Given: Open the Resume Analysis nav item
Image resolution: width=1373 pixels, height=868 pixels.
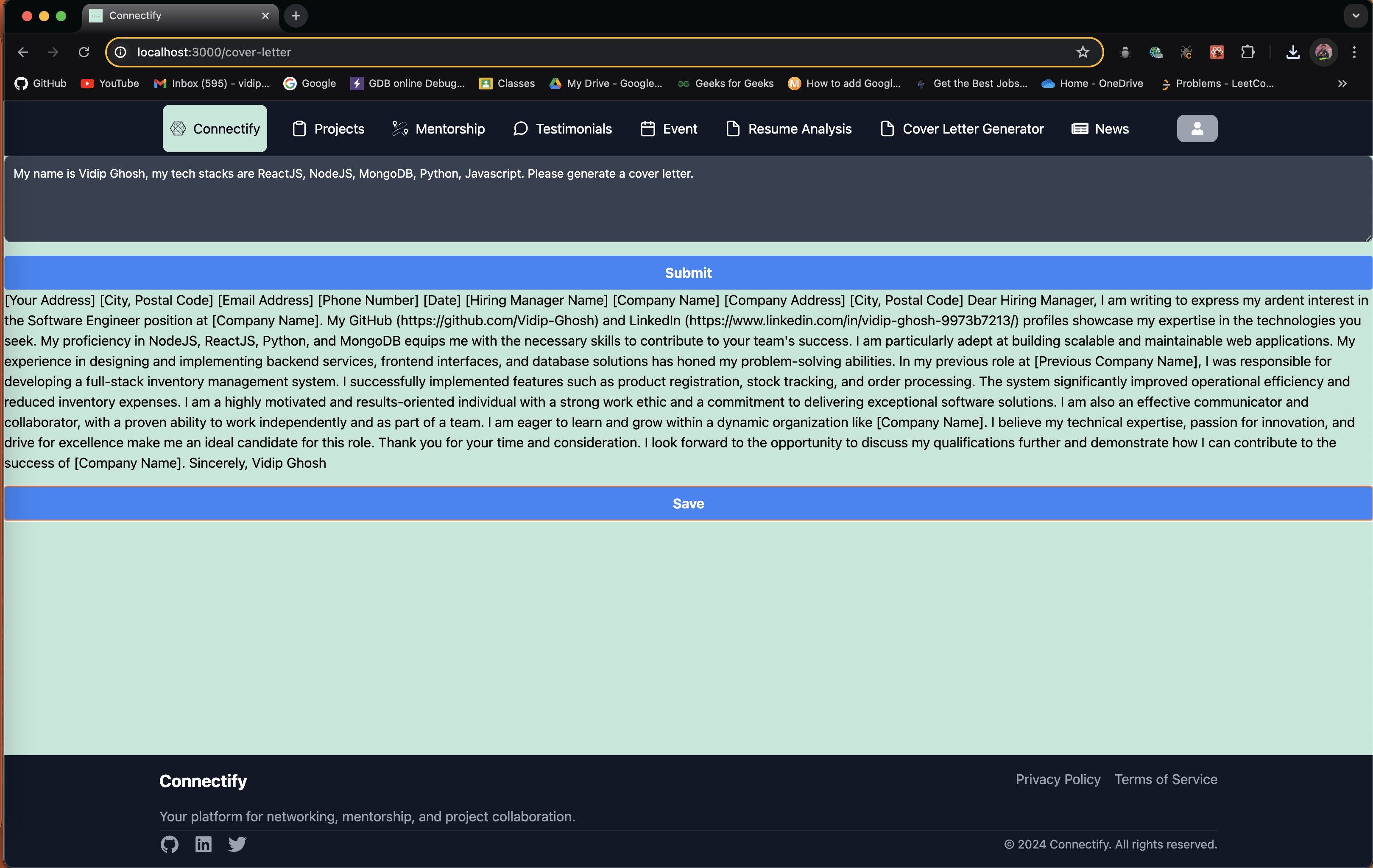Looking at the screenshot, I should coord(789,129).
